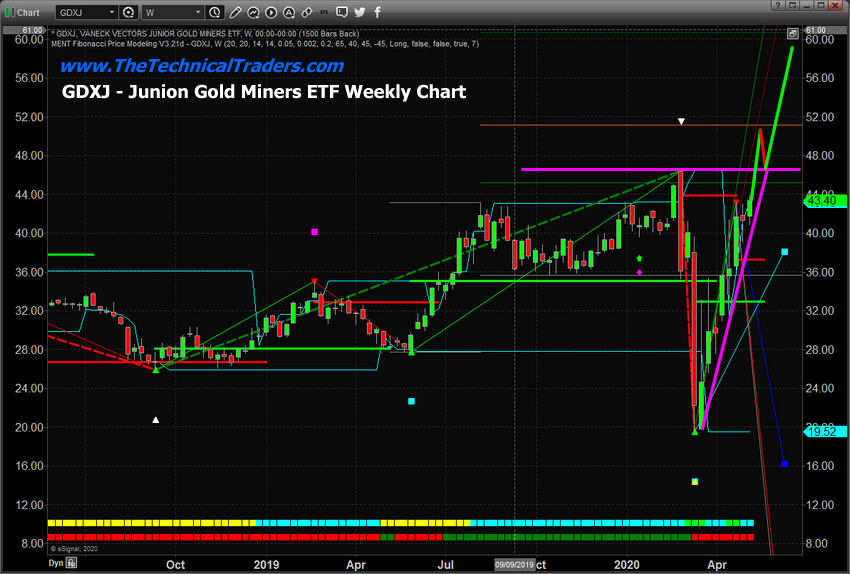The image size is (850, 574).
Task: Open the window options dropdown button
Action: (x=793, y=5)
